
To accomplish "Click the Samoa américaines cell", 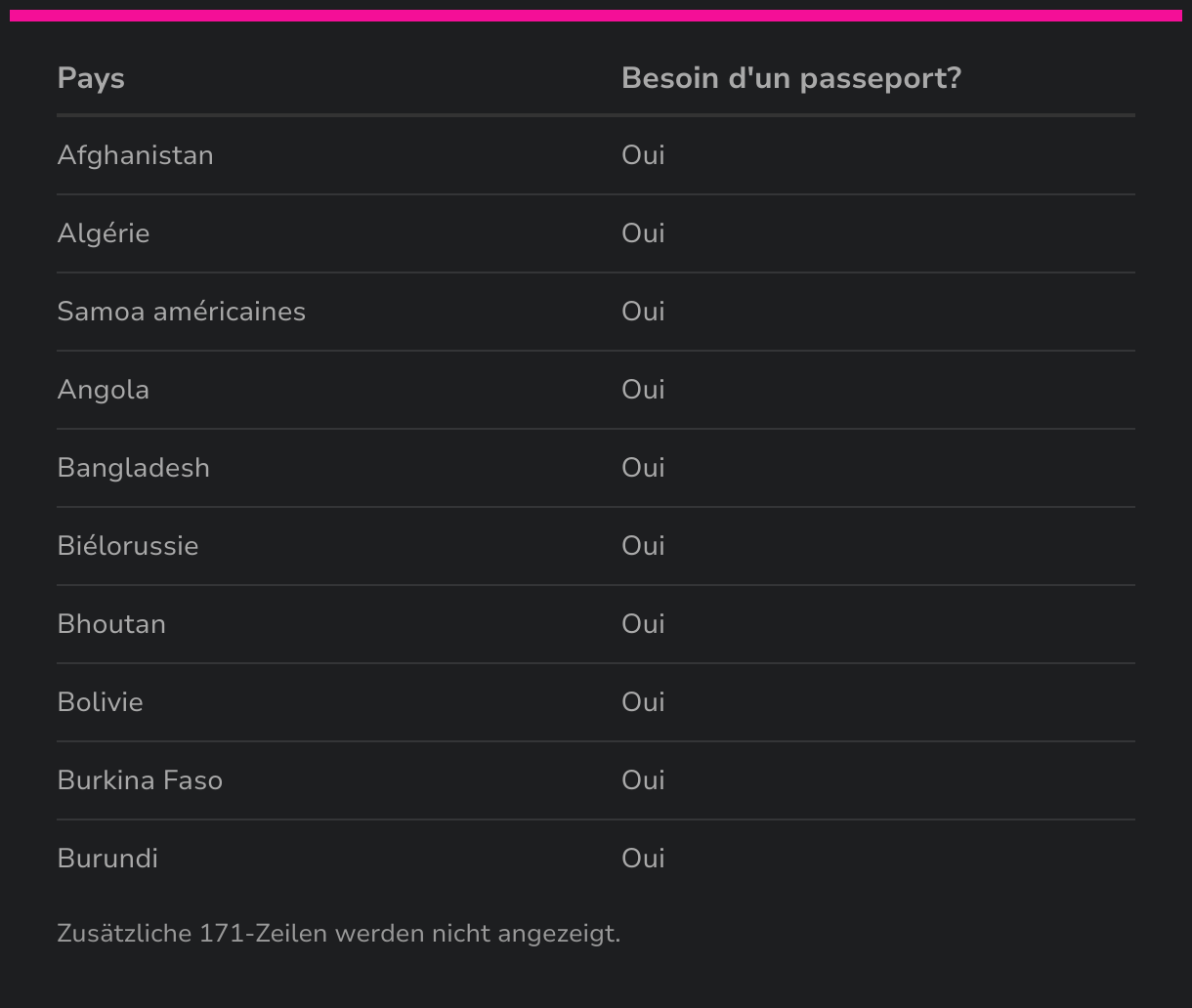I will point(181,312).
